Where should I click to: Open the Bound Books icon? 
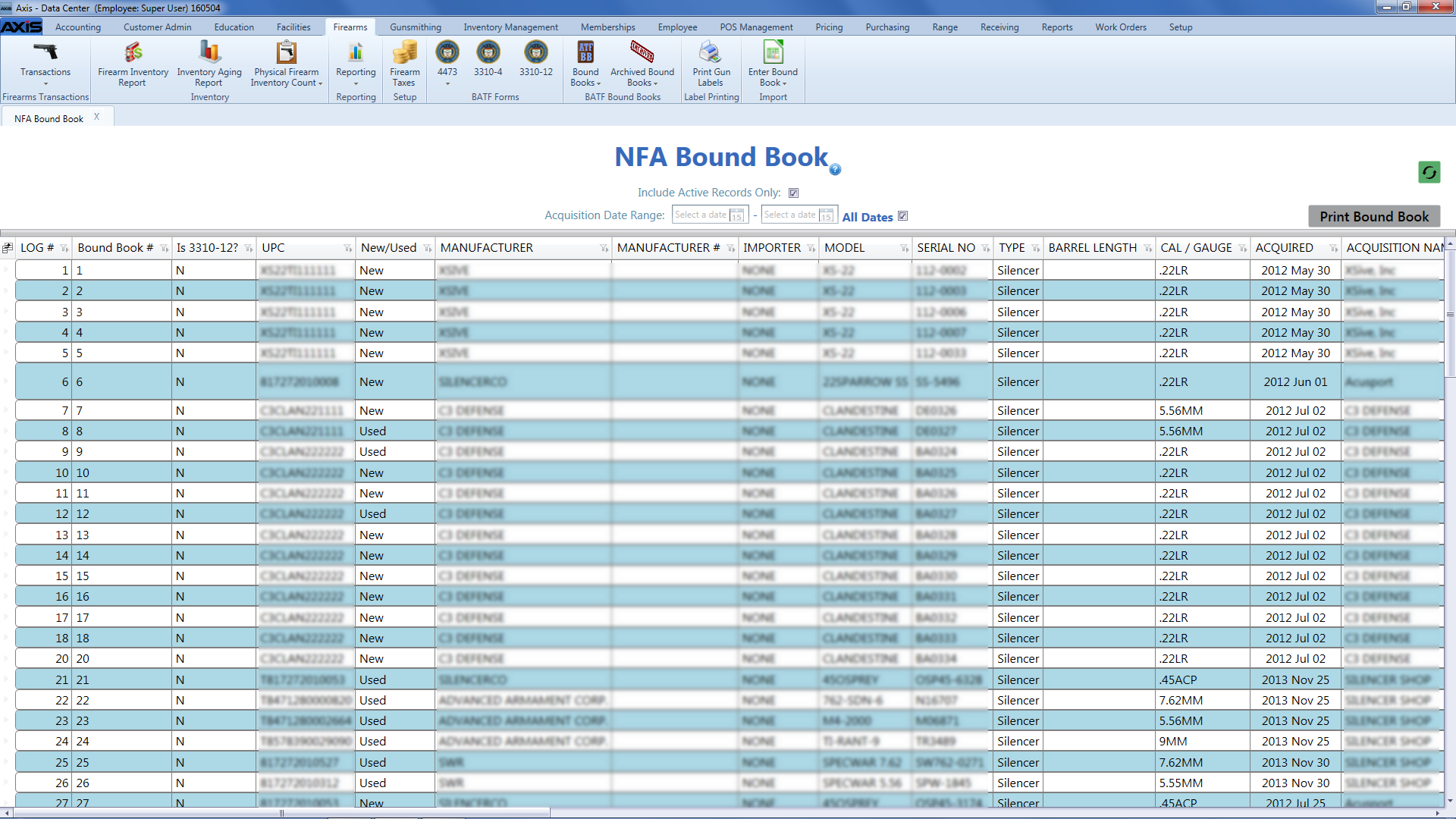pos(585,52)
